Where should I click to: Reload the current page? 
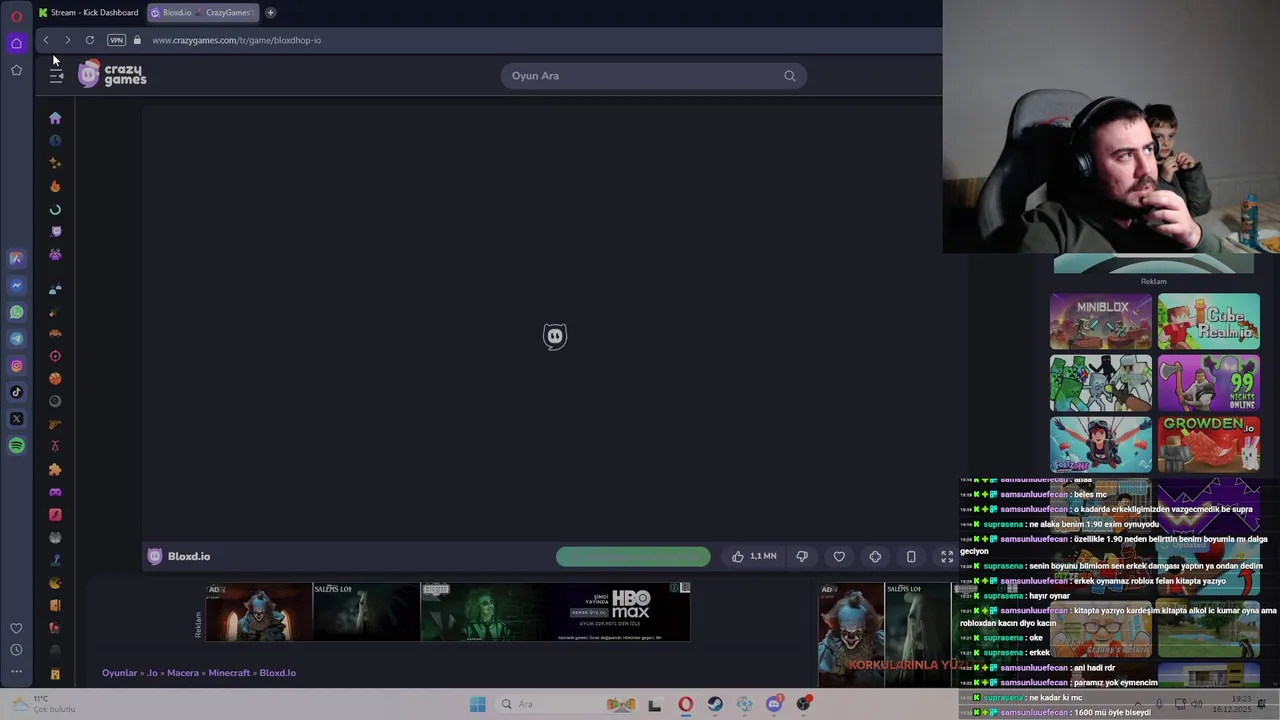coord(90,40)
